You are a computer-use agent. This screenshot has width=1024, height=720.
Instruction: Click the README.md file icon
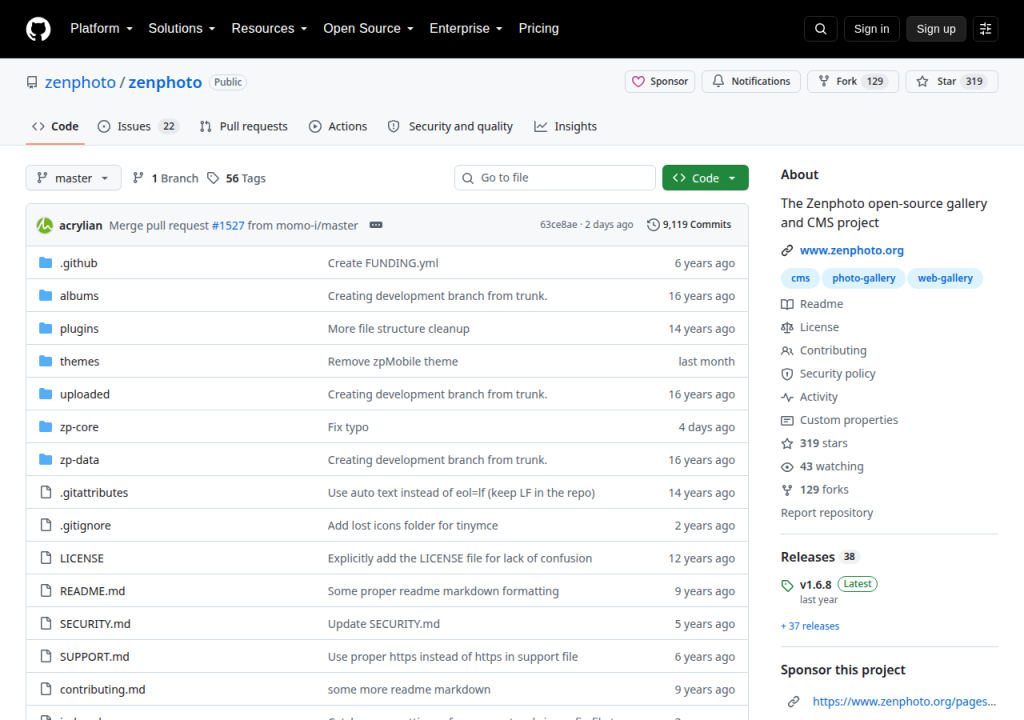pos(45,591)
